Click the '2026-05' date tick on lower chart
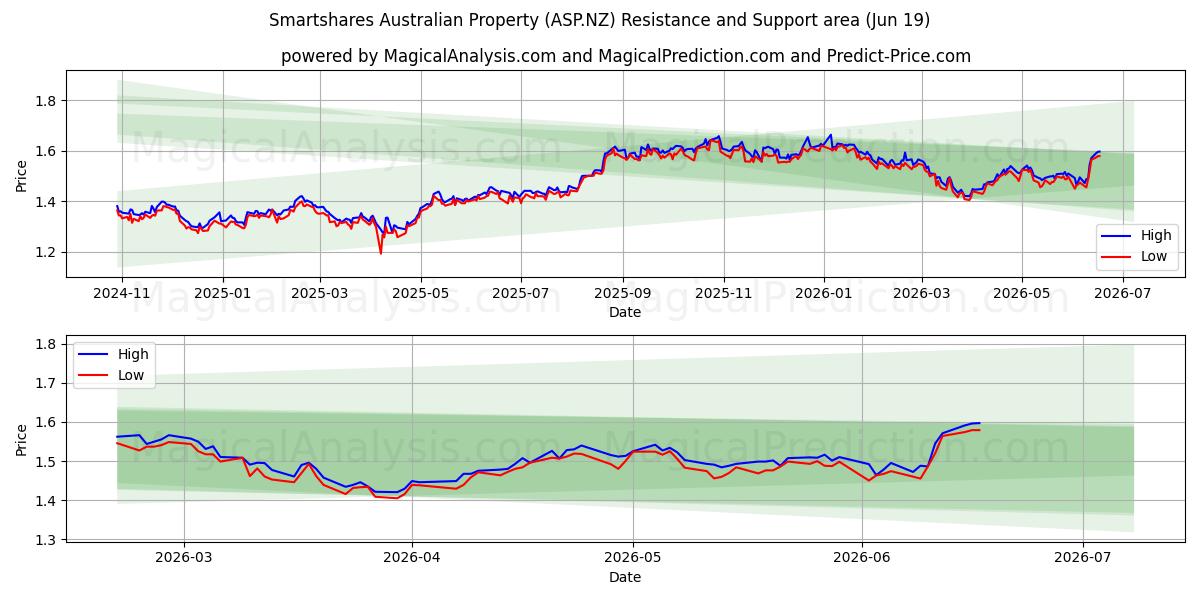 click(x=633, y=559)
